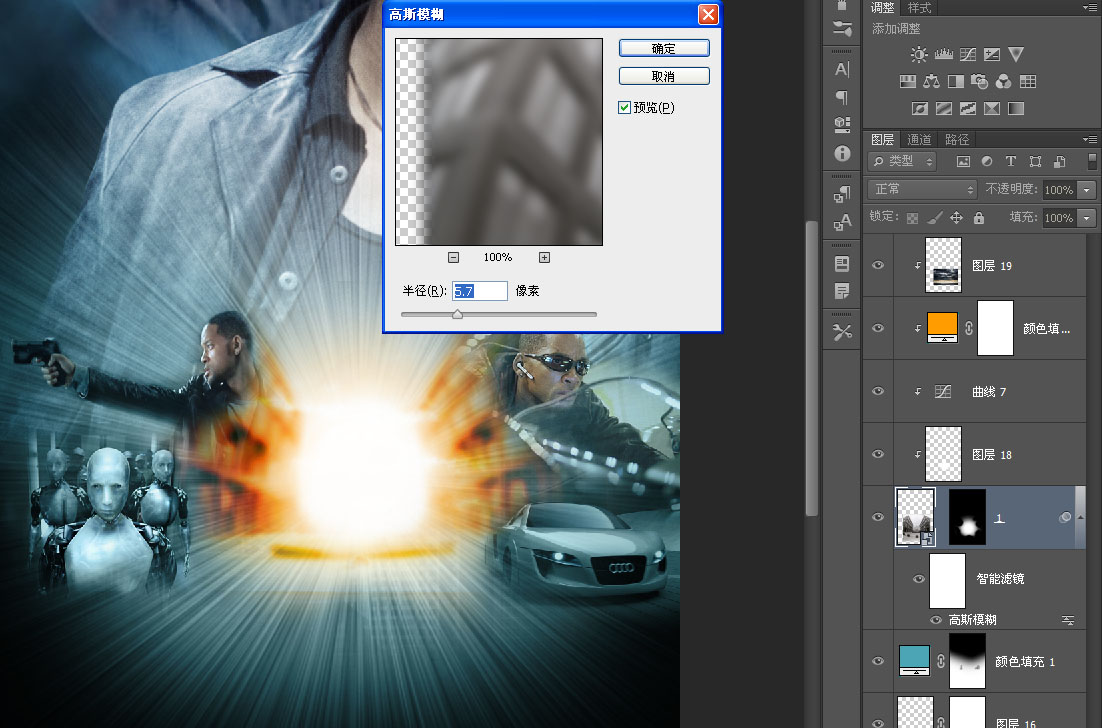Add a Levels adjustment layer

click(x=943, y=55)
